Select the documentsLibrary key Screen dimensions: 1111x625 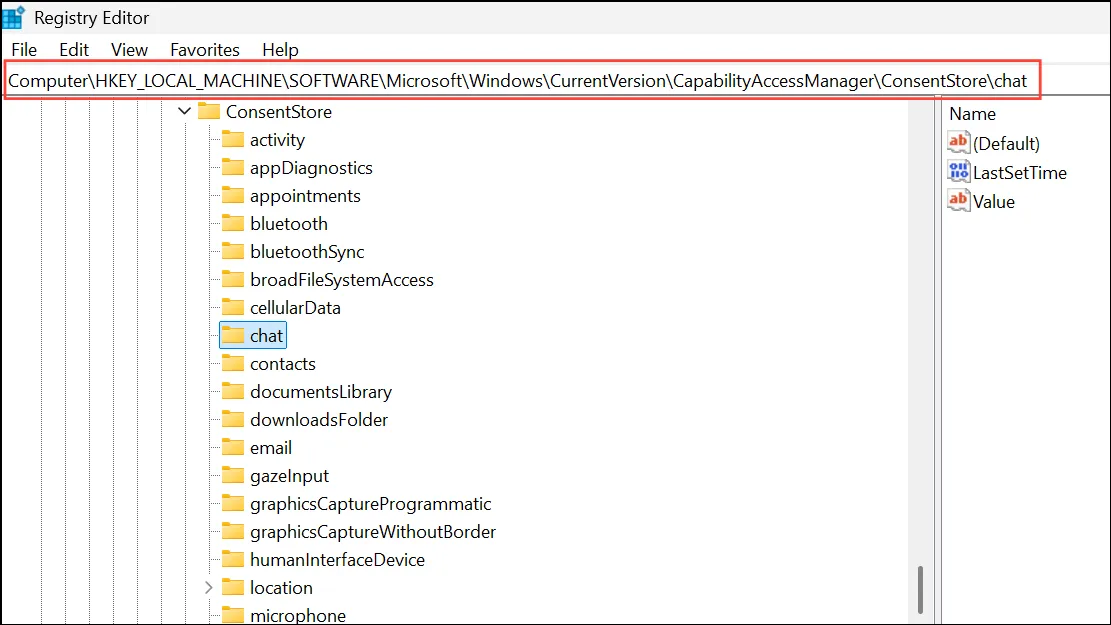click(320, 392)
